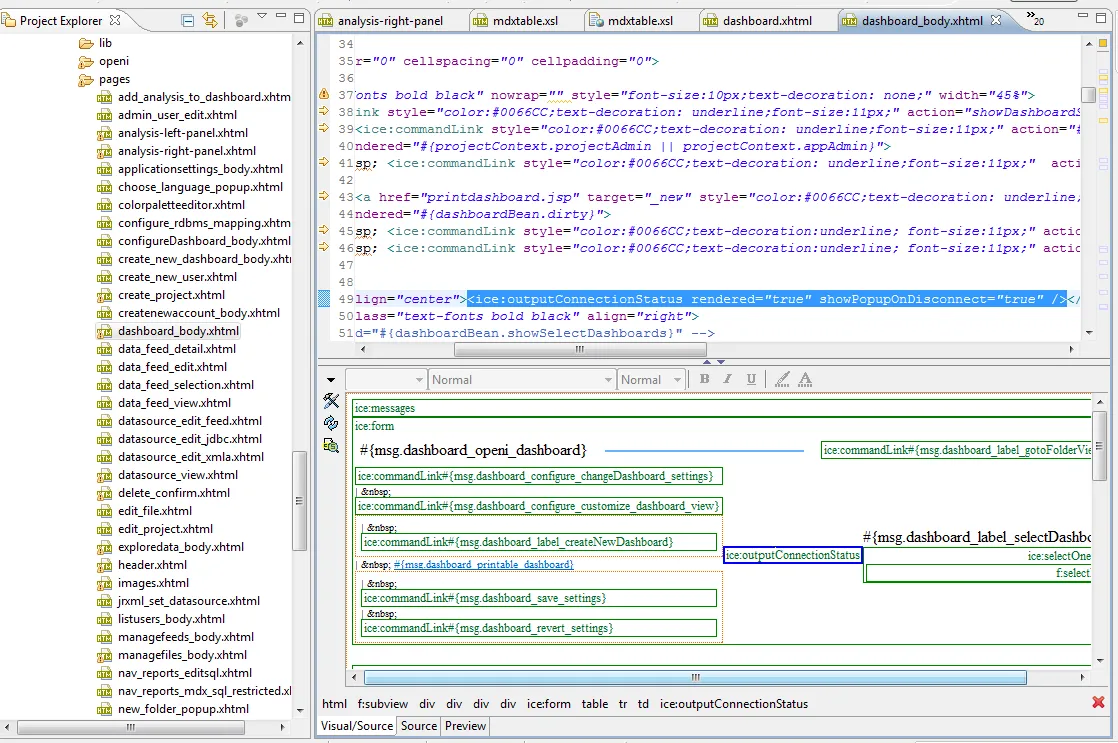Click the preferences tools icon in visual editor
Viewport: 1118px width, 743px height.
coord(331,401)
